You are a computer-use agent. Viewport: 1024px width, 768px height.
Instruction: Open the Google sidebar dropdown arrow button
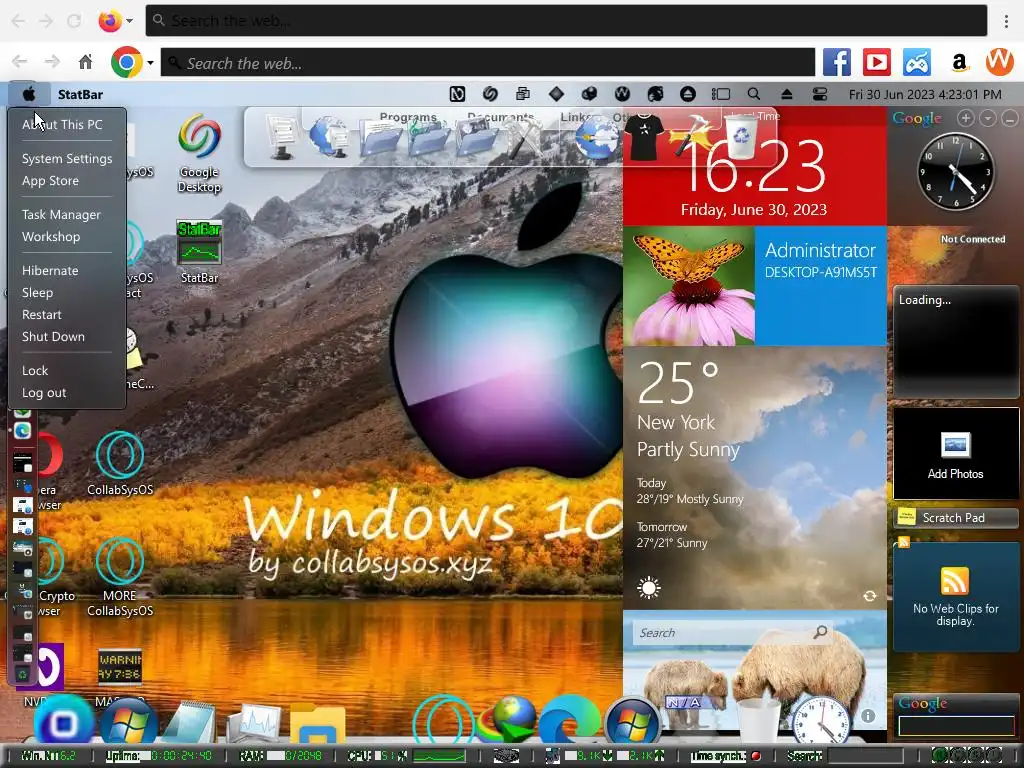point(988,118)
